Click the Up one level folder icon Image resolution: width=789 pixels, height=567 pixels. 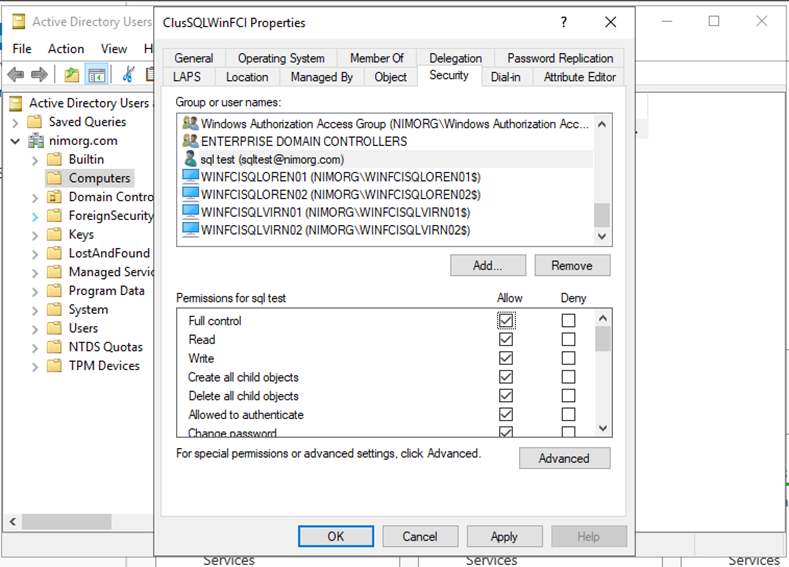click(x=72, y=75)
